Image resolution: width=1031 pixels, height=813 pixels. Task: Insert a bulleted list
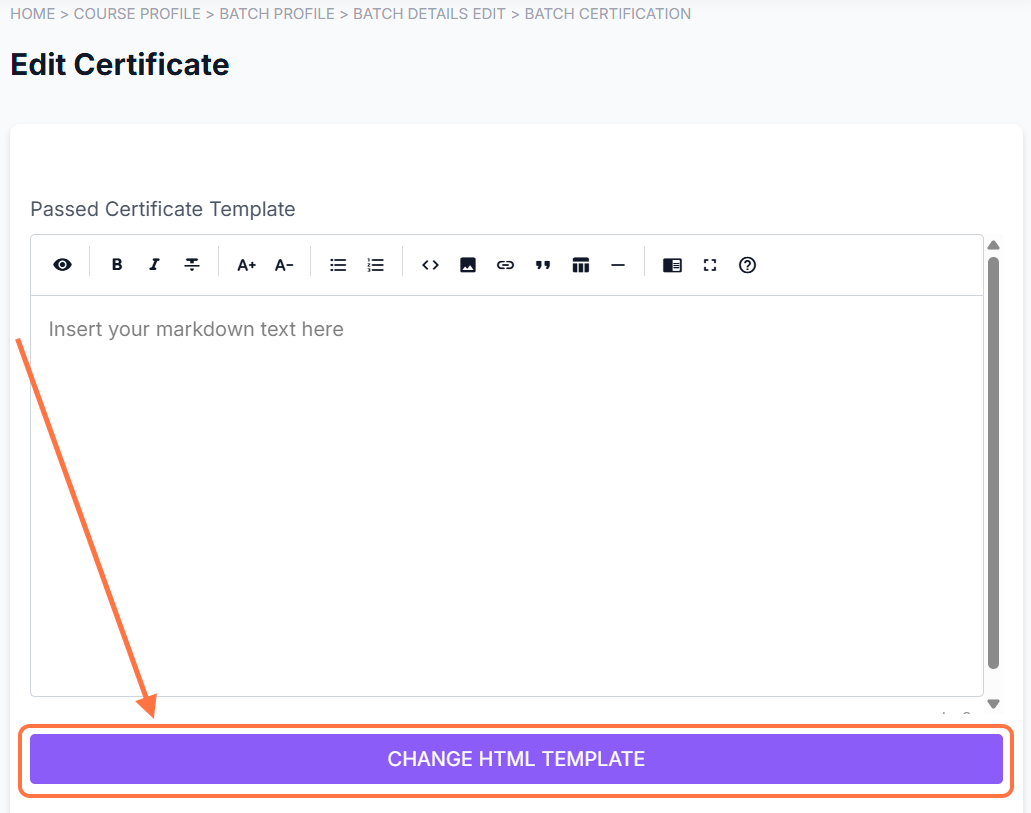click(x=338, y=265)
